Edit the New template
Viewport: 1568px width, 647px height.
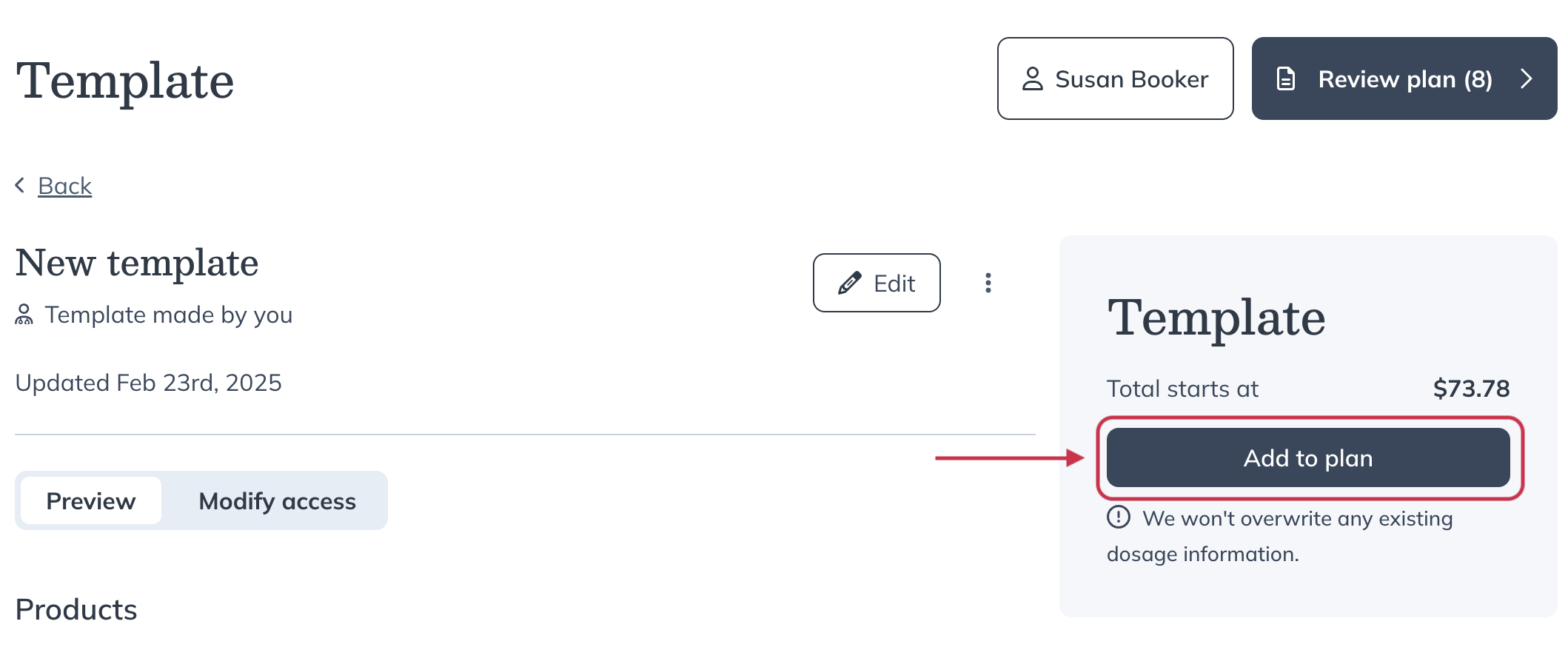tap(877, 283)
